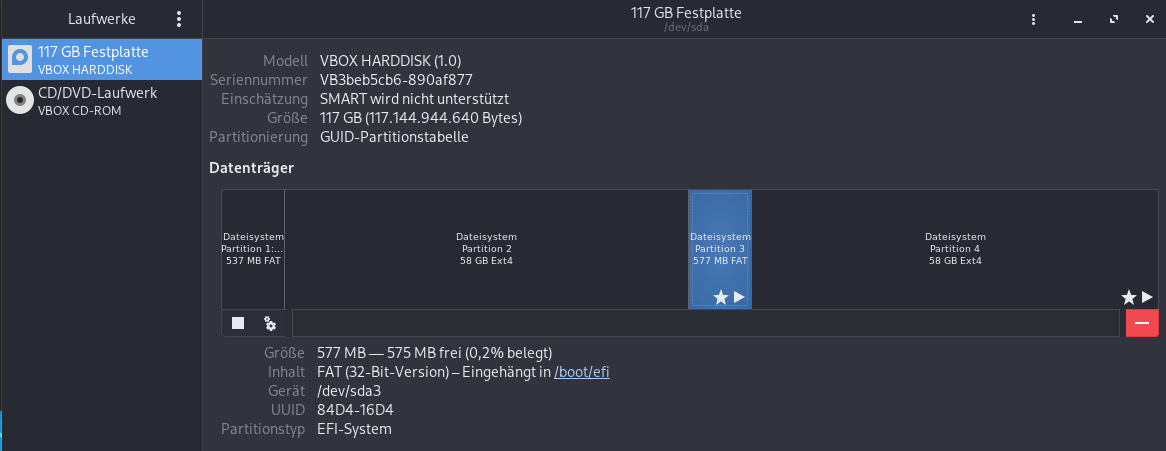Open the drive options menu in header
Image resolution: width=1166 pixels, height=451 pixels.
1033,19
